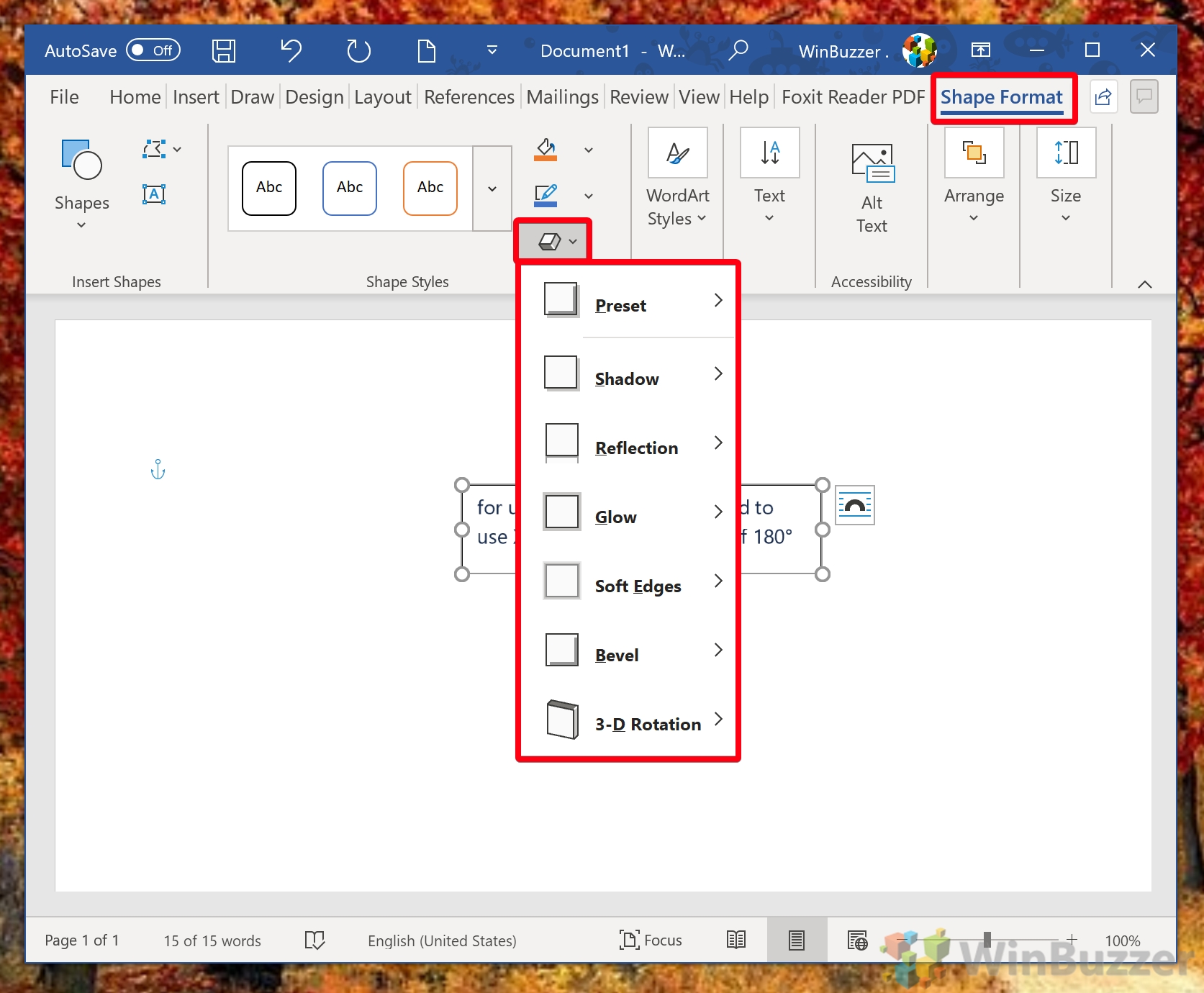Open WordArt Styles dropdown
1204x993 pixels.
678,180
